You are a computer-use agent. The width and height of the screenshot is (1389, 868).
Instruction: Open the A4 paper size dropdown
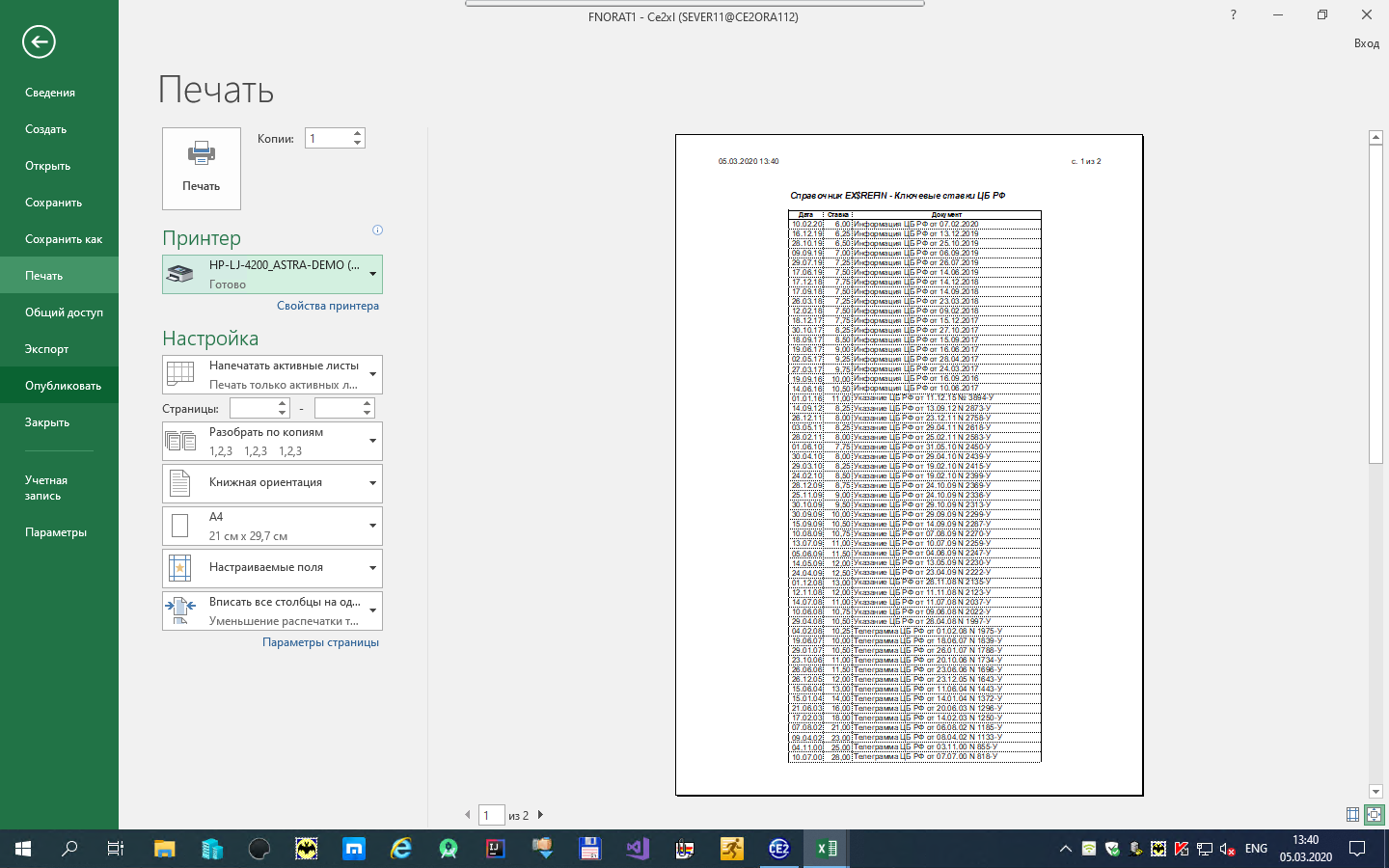click(272, 526)
